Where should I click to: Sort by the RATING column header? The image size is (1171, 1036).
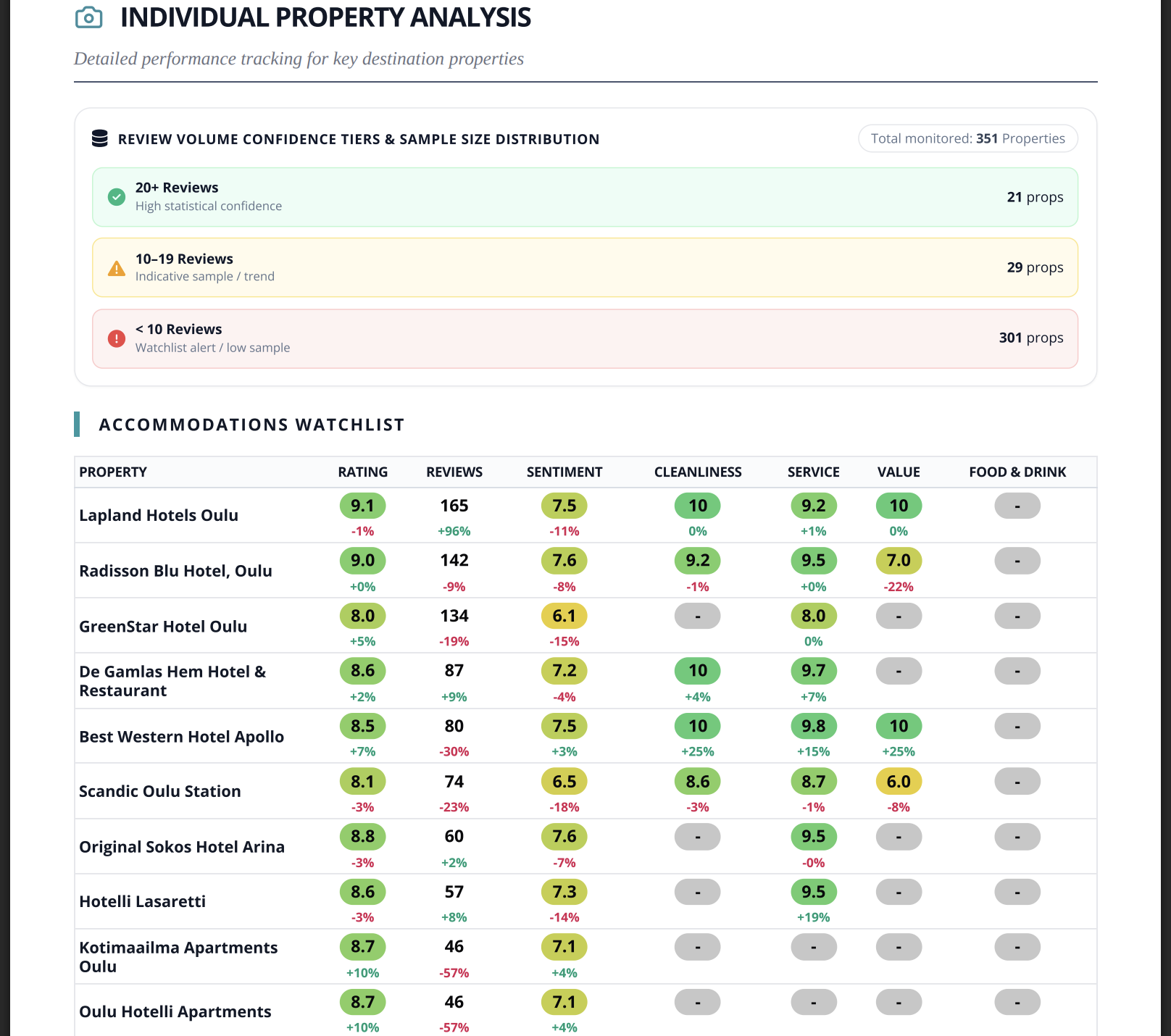(x=363, y=472)
